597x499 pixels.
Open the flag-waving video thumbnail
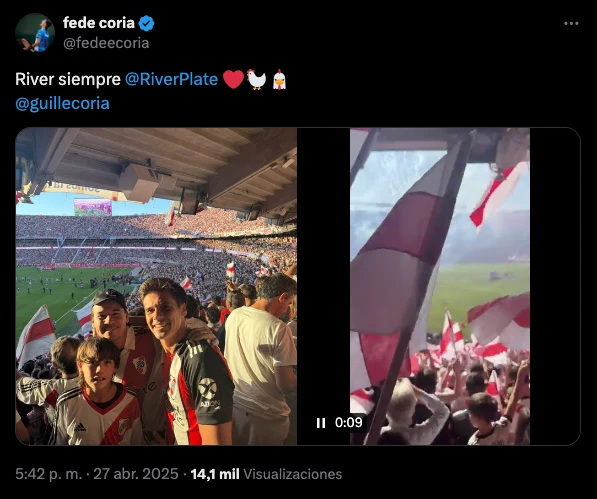[x=440, y=286]
